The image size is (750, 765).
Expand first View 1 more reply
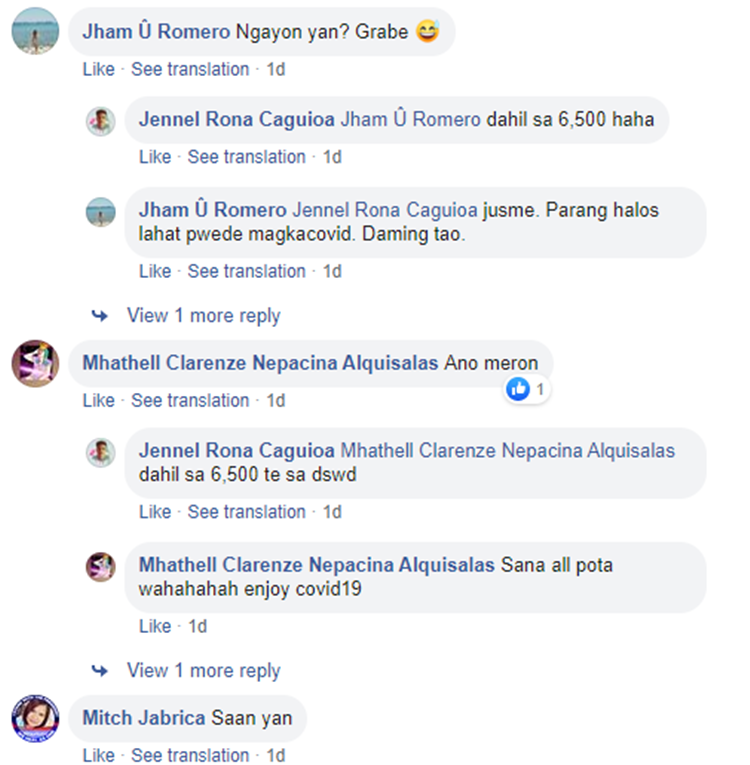(x=203, y=316)
